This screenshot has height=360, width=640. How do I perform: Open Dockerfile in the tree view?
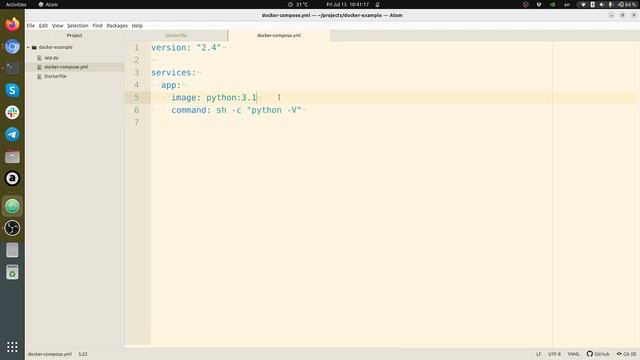point(55,76)
